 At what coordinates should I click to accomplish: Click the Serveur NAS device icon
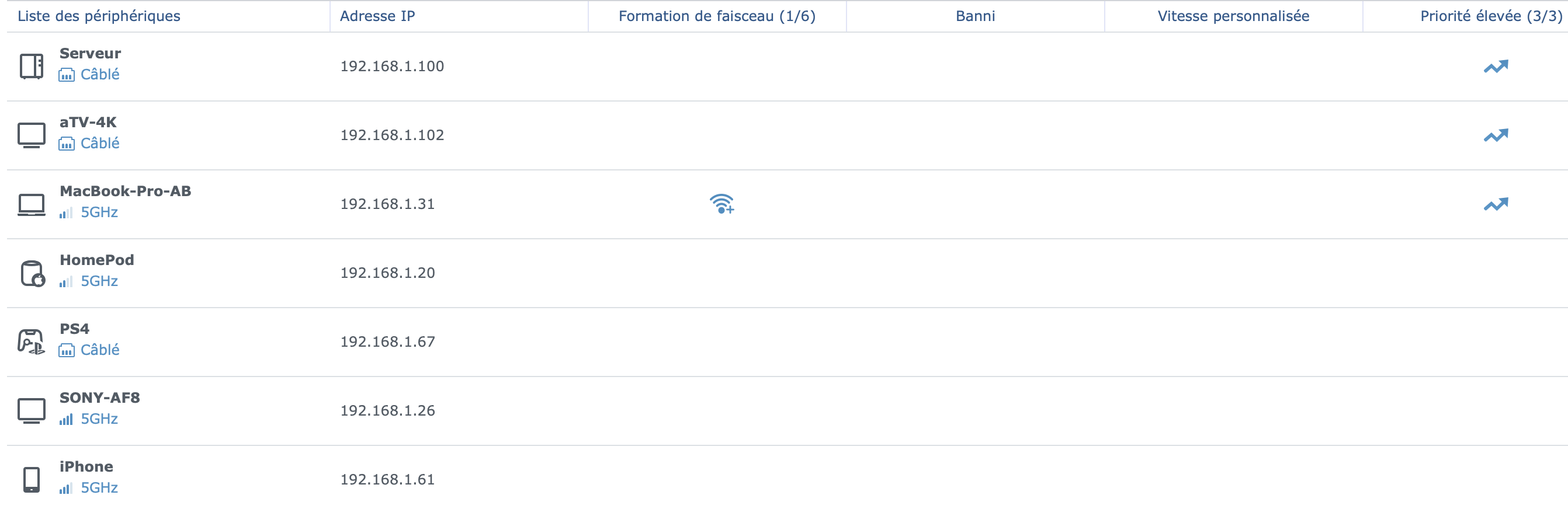tap(31, 67)
